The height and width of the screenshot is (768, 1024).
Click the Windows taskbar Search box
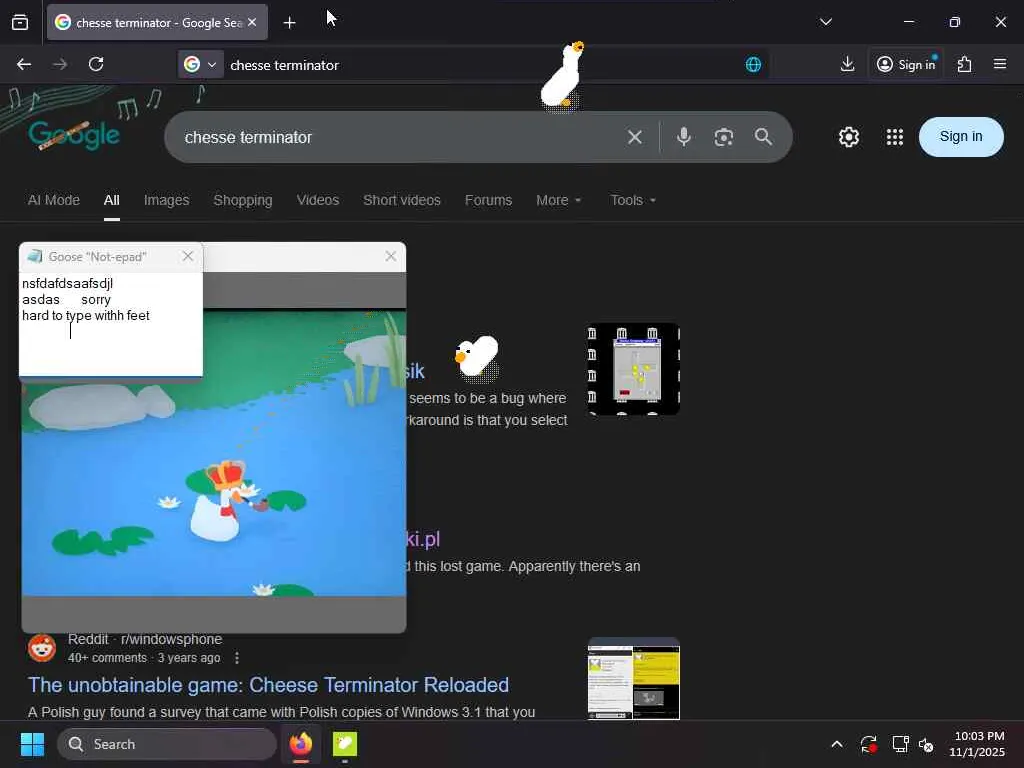point(167,744)
